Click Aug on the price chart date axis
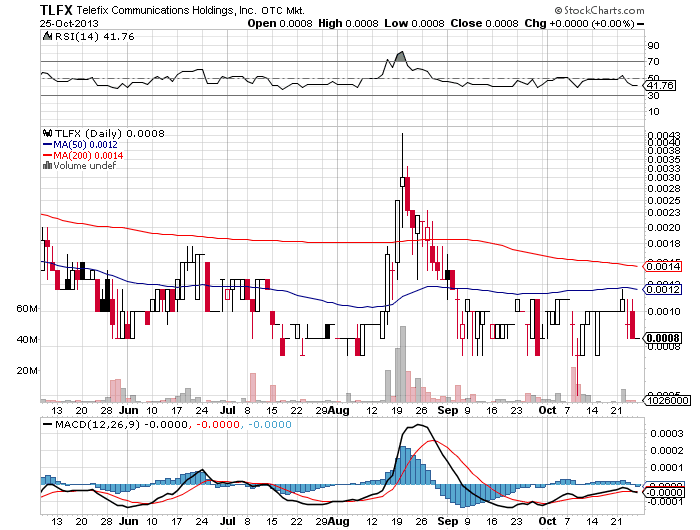 coord(339,410)
